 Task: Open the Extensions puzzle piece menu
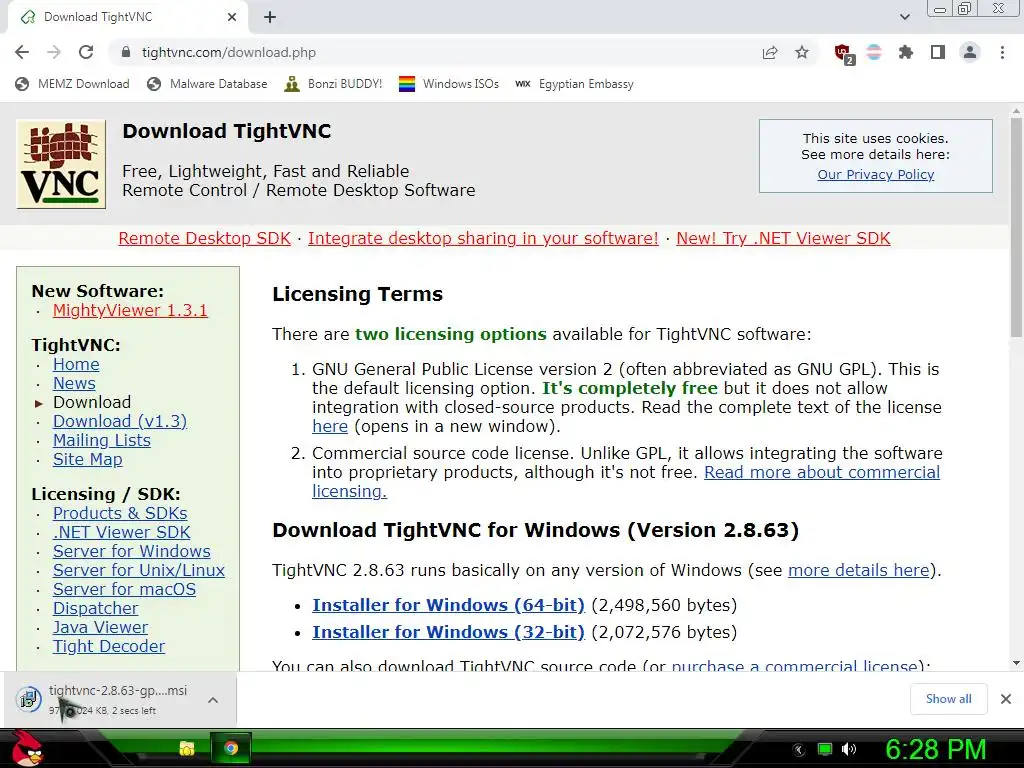[906, 52]
